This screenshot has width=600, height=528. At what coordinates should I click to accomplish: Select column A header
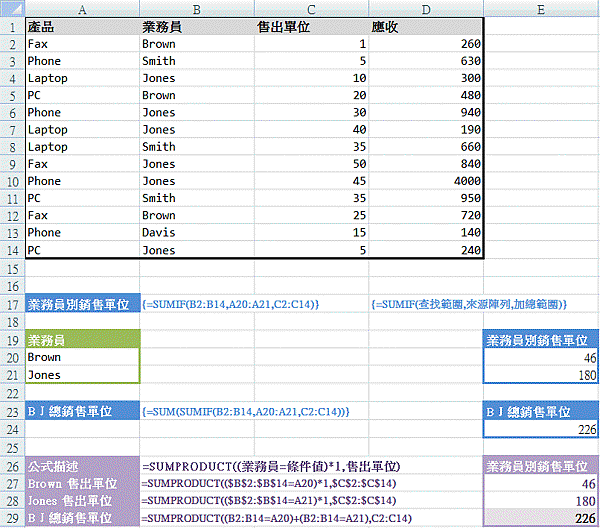click(82, 8)
